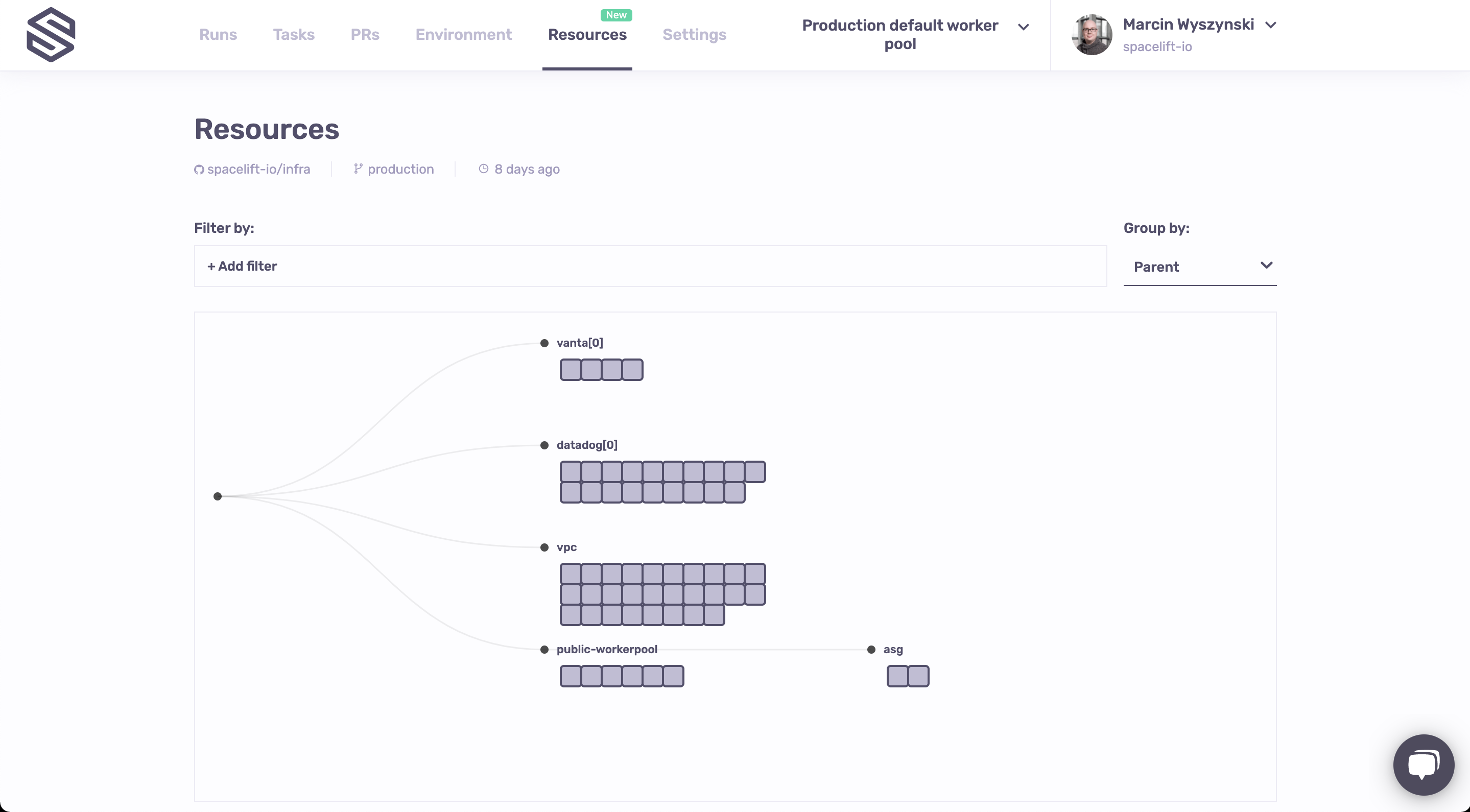Open the spacelift-io/infra repository link
Screen dimensions: 1470x812
click(258, 170)
